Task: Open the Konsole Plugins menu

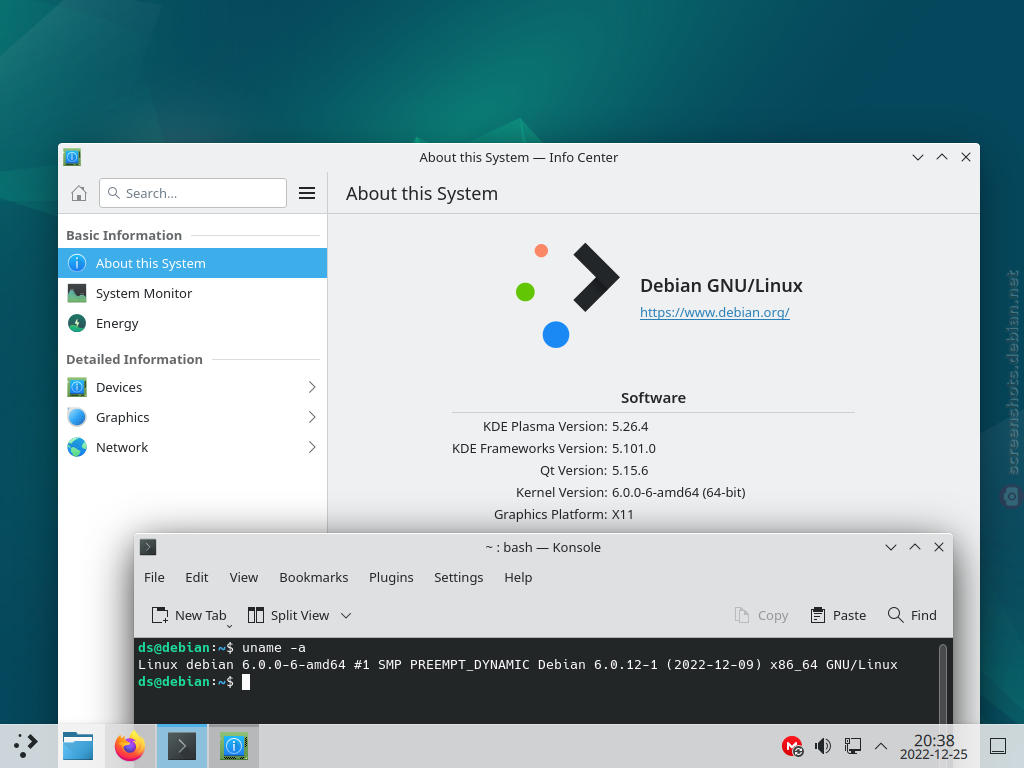Action: (x=391, y=577)
